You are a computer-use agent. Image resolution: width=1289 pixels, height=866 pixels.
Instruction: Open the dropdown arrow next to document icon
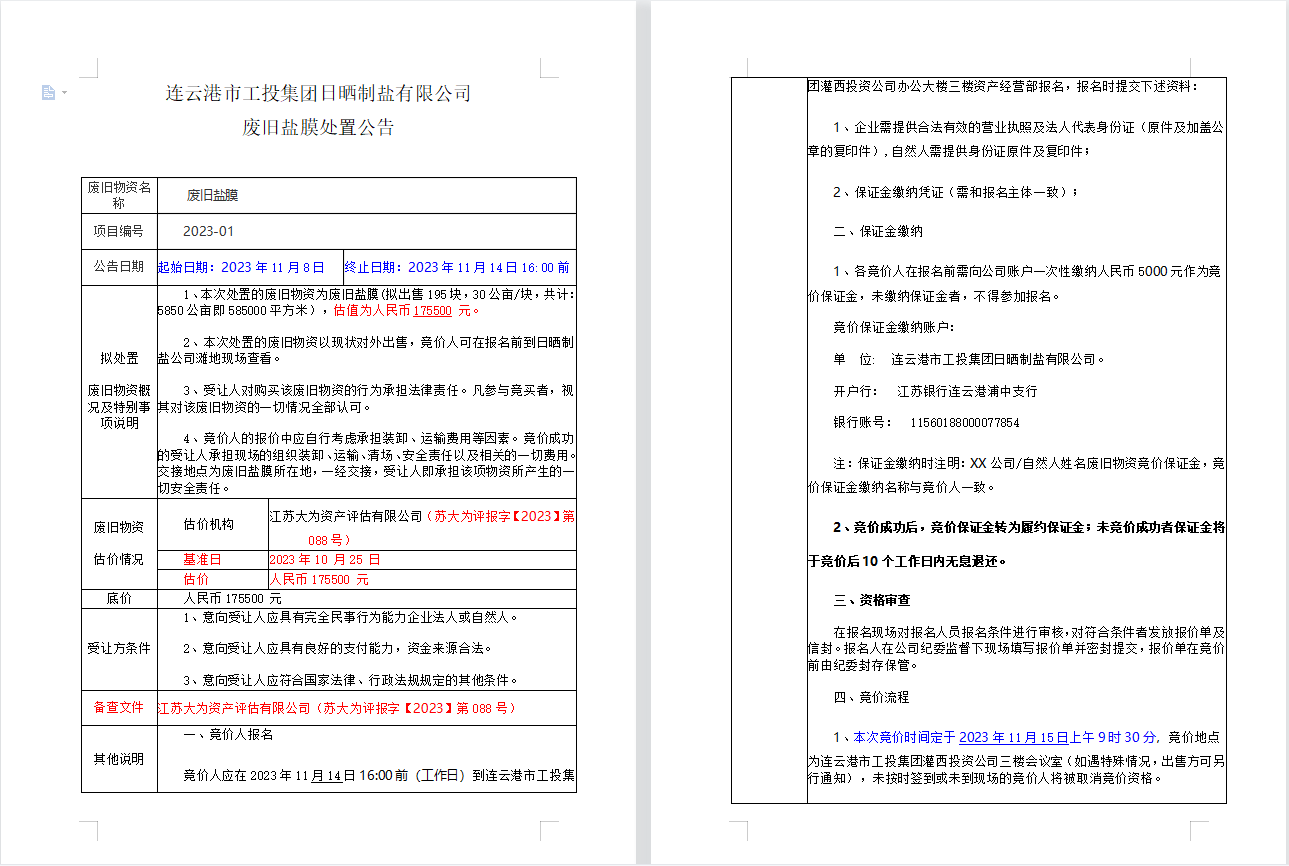pos(64,93)
